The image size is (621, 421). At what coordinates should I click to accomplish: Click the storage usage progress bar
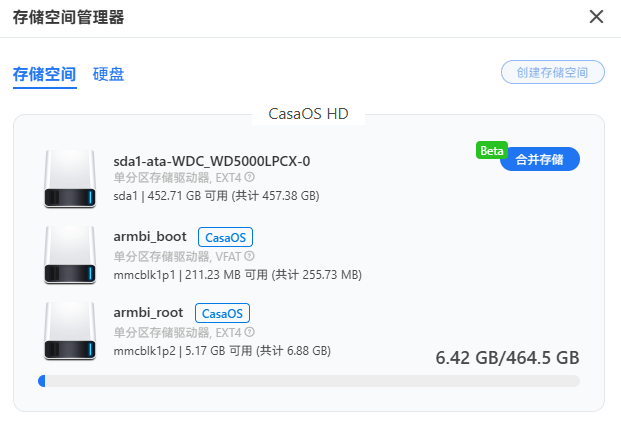[308, 380]
